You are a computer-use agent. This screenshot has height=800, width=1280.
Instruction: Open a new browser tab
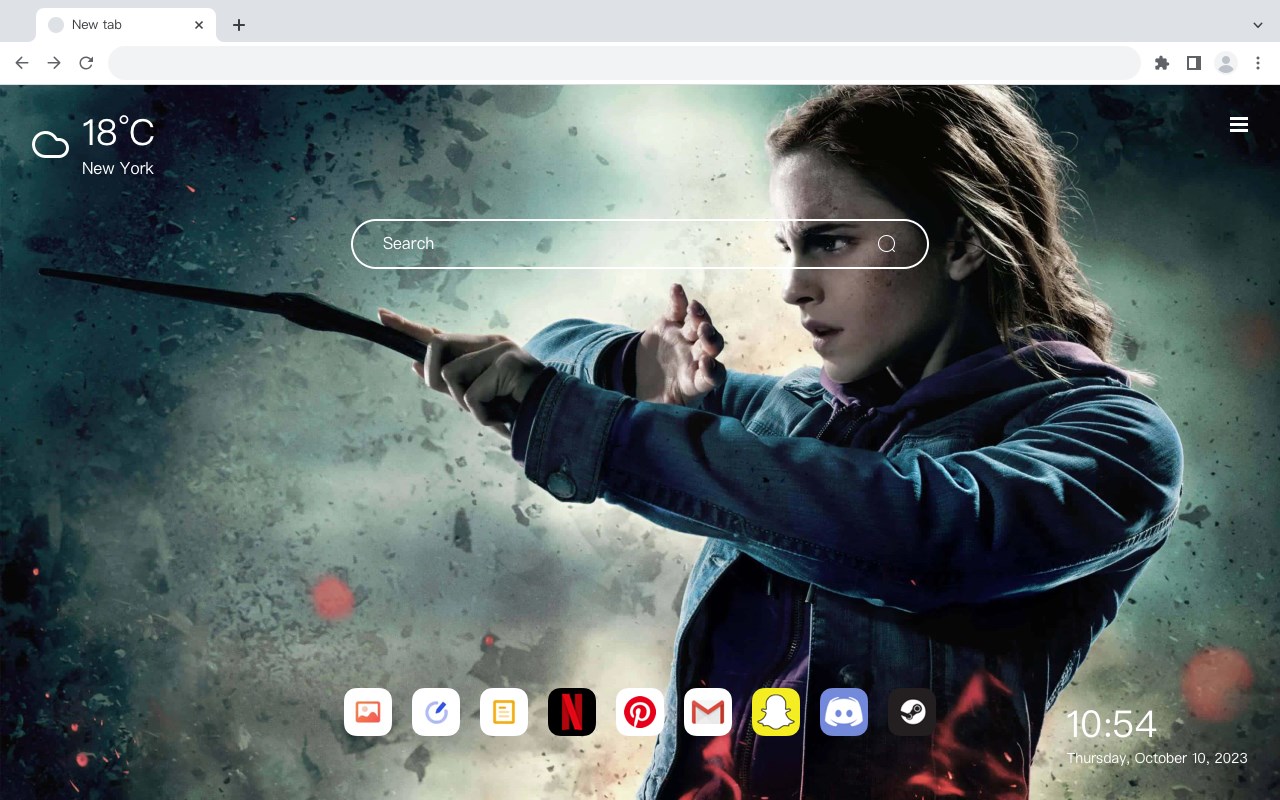click(238, 25)
